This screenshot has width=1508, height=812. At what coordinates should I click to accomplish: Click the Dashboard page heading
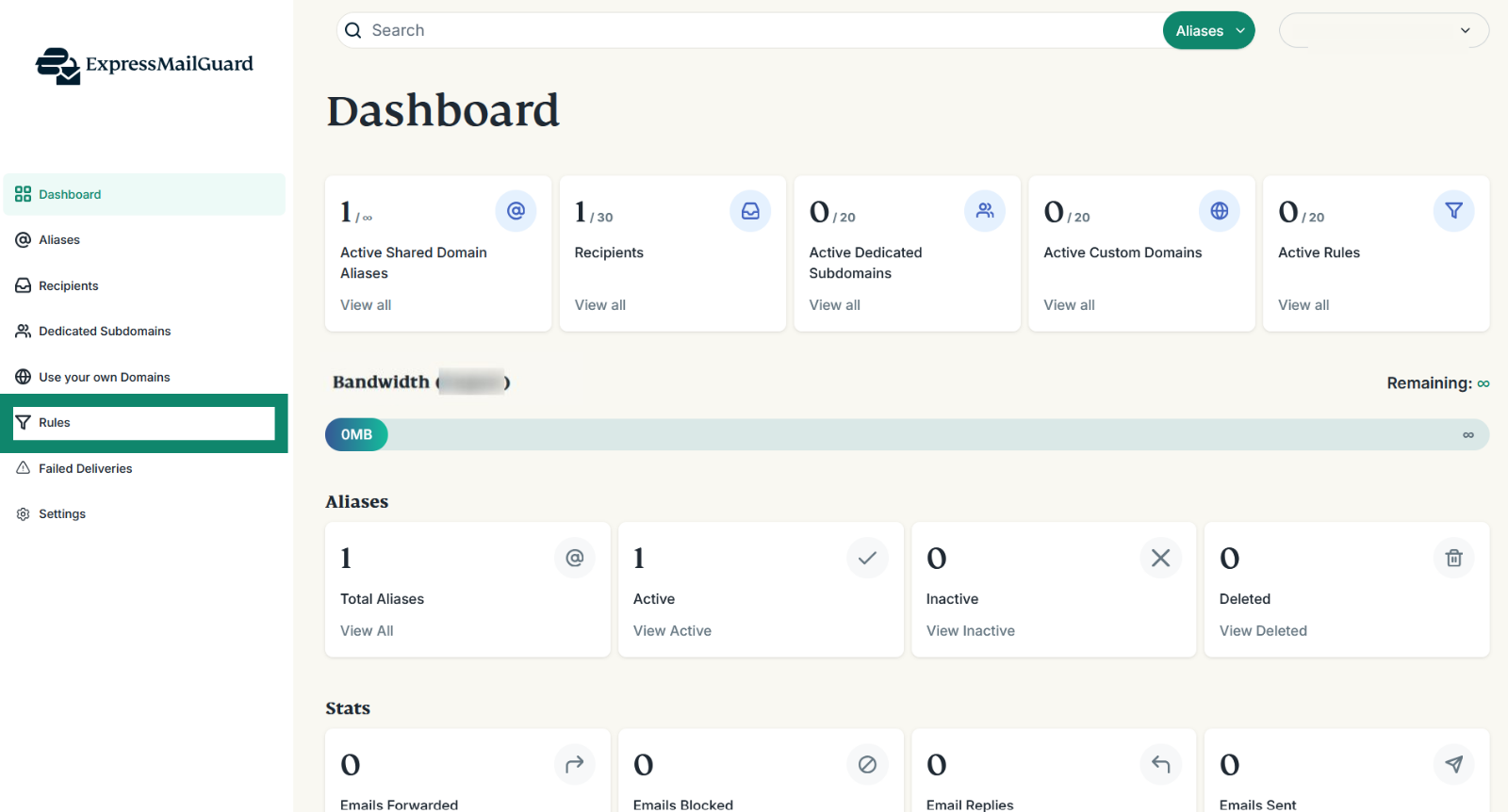pyautogui.click(x=443, y=110)
